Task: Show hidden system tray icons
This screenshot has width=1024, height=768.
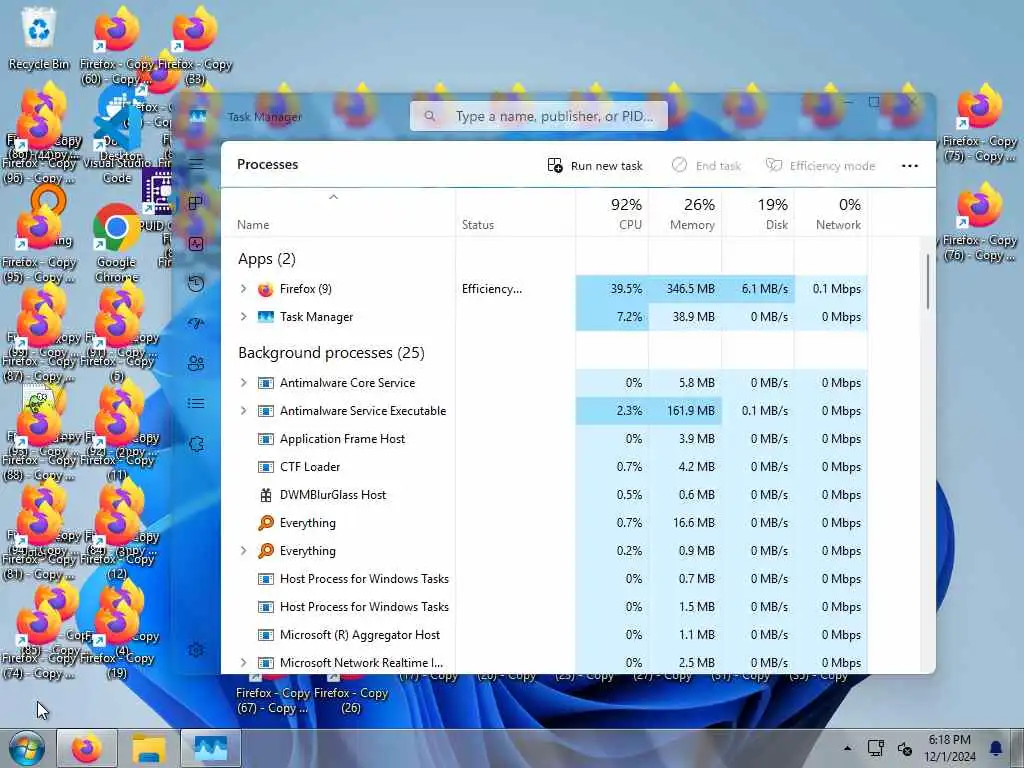Action: click(x=847, y=748)
